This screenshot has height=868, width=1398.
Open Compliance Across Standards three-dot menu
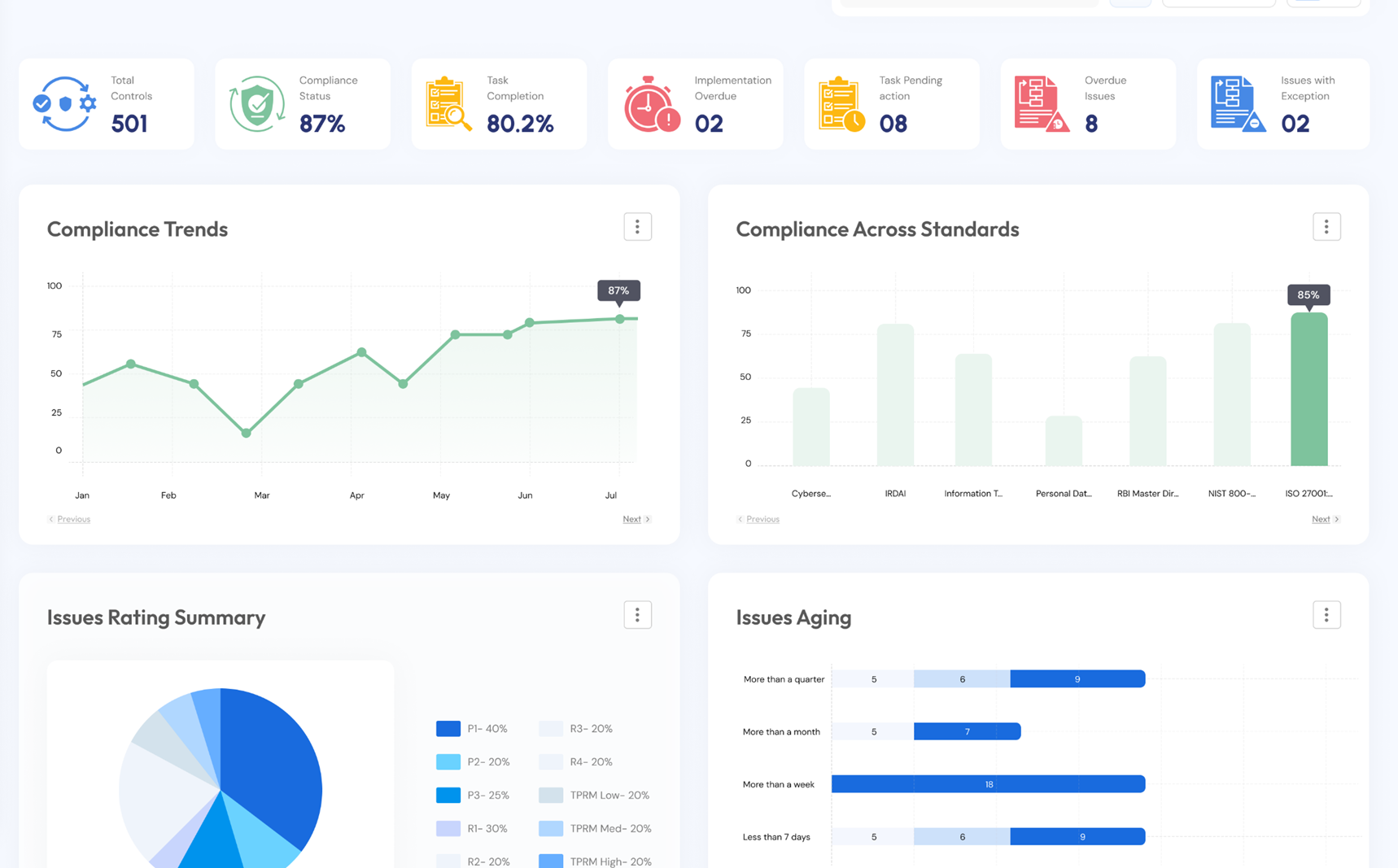click(1326, 227)
